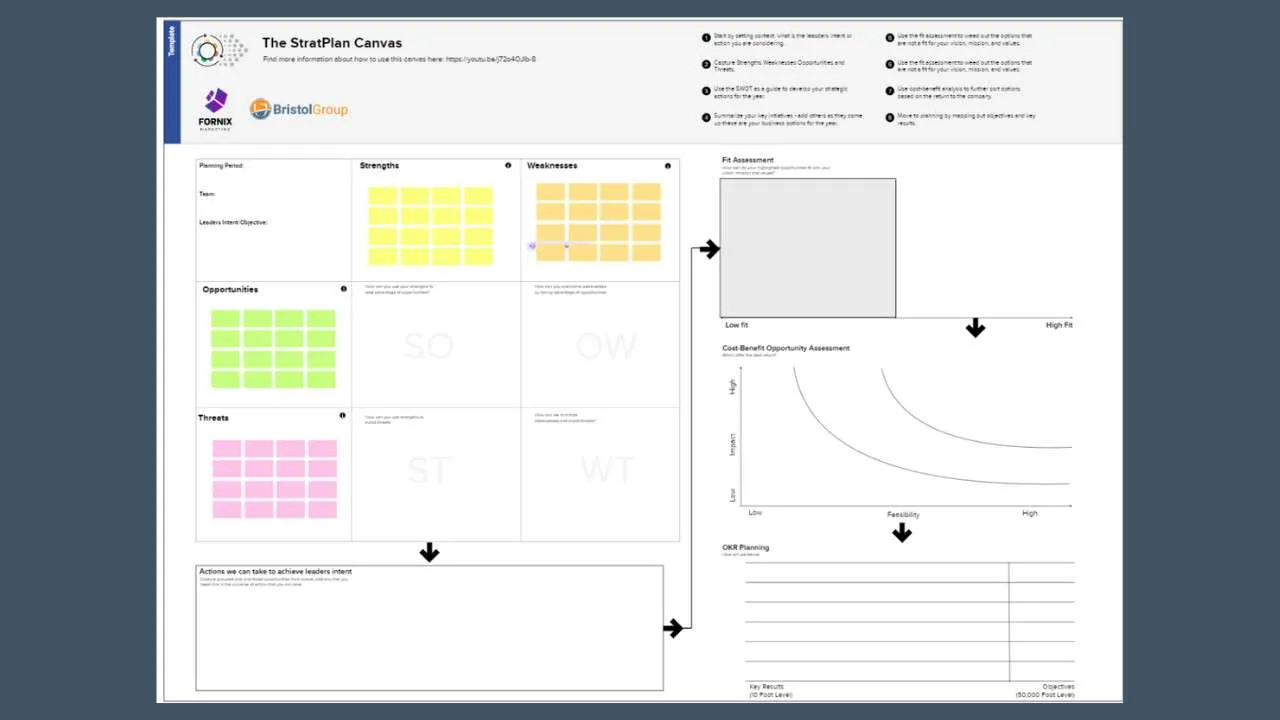Click the info icon on the Strengths section
The image size is (1280, 720).
(x=510, y=166)
